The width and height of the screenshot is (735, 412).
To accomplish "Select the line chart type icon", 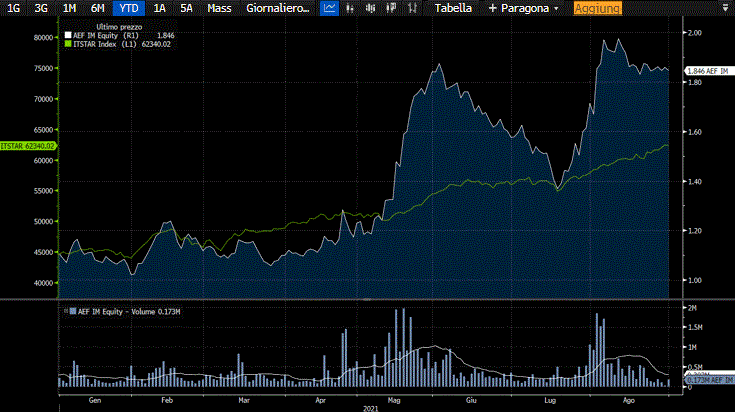I will click(x=329, y=8).
